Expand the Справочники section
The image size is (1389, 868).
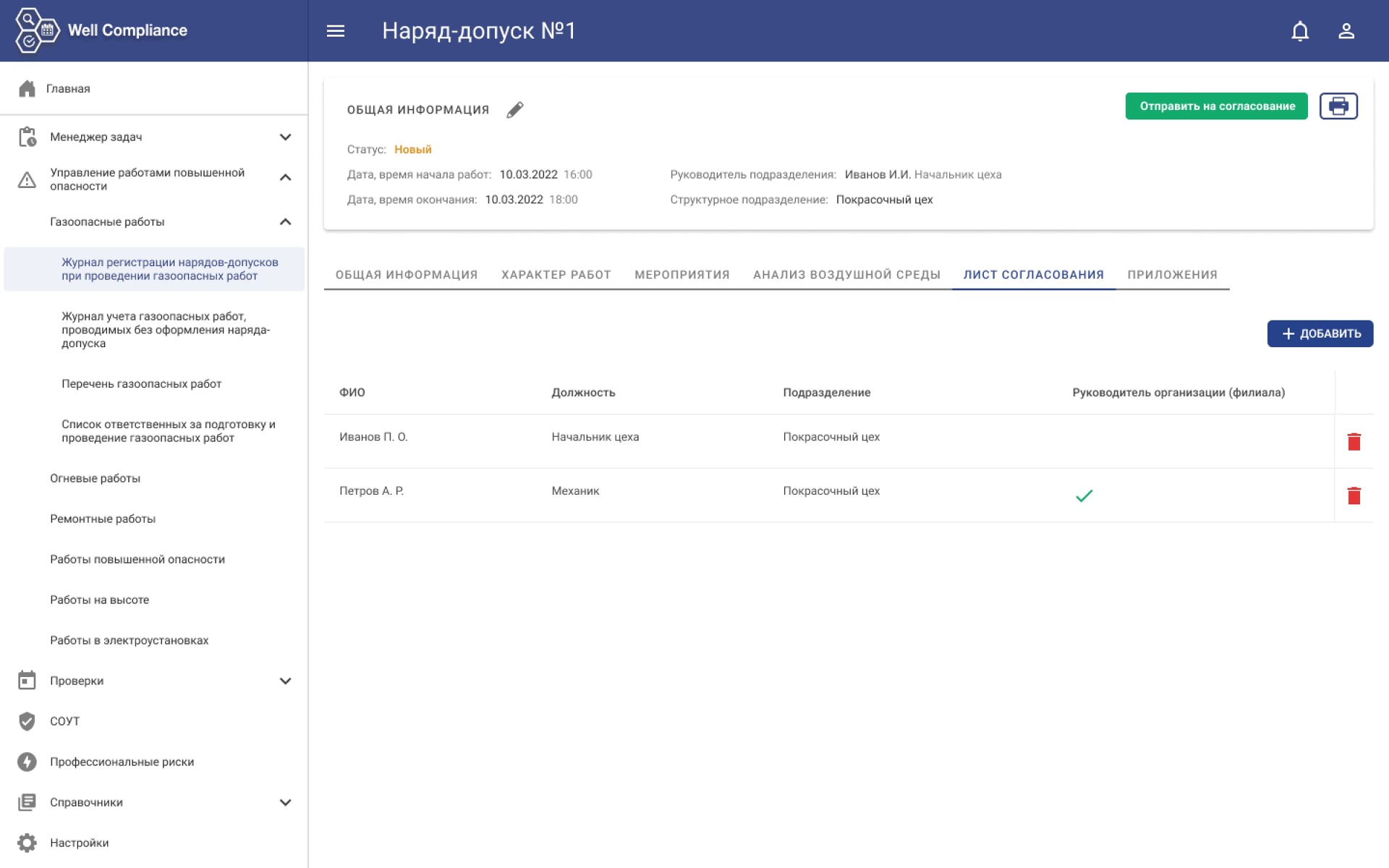[285, 802]
